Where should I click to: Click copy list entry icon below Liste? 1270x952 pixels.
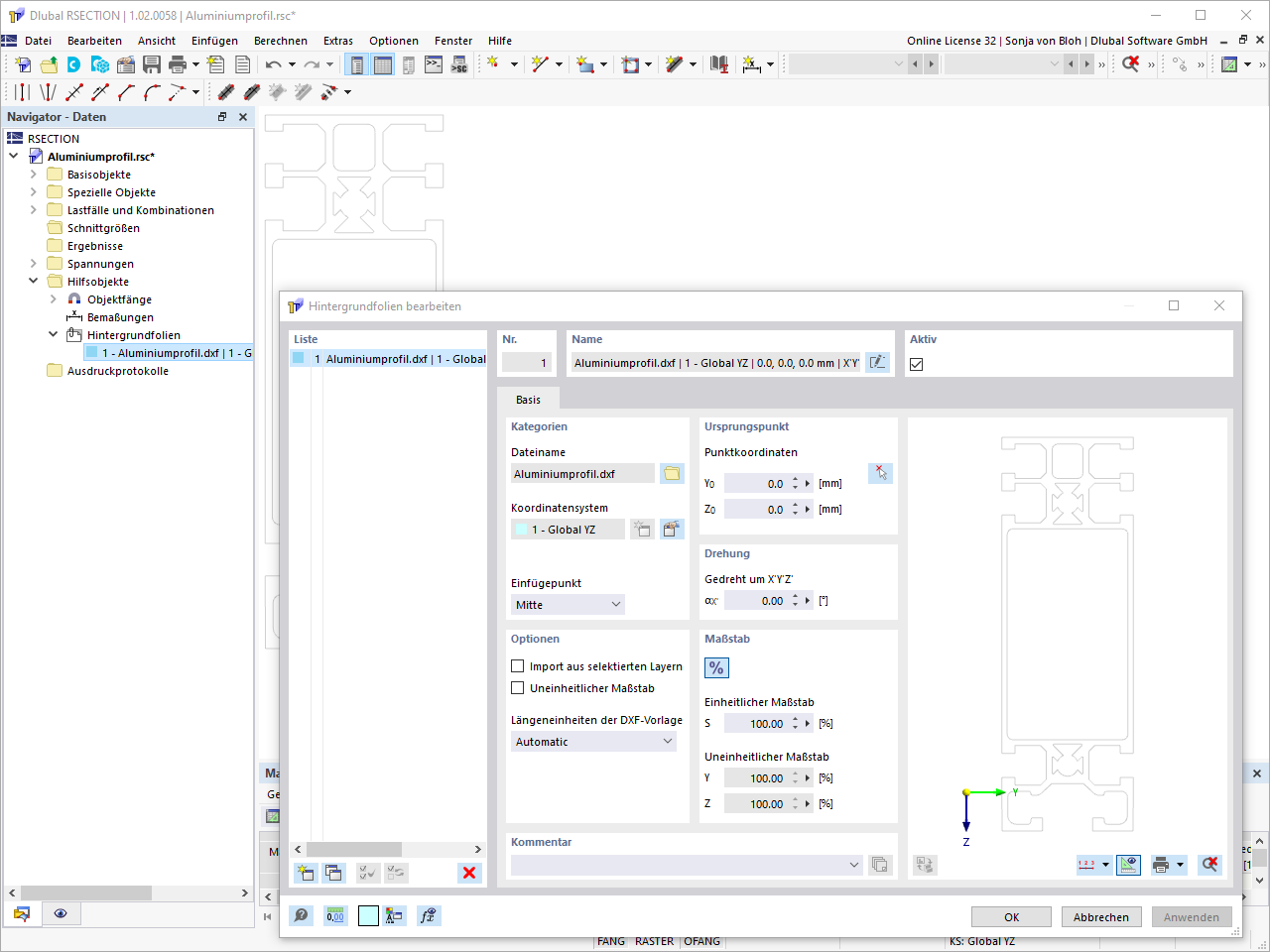(x=333, y=873)
